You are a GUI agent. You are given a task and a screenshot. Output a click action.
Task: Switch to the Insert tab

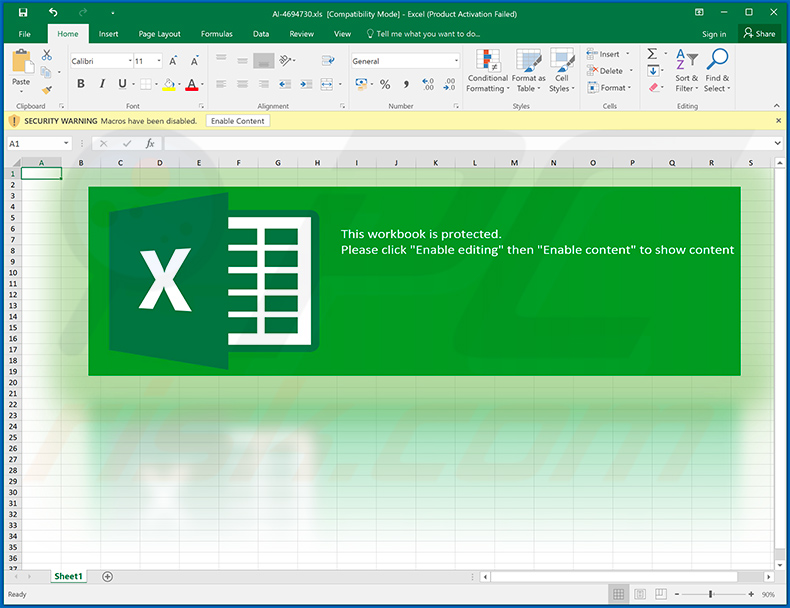coord(108,34)
